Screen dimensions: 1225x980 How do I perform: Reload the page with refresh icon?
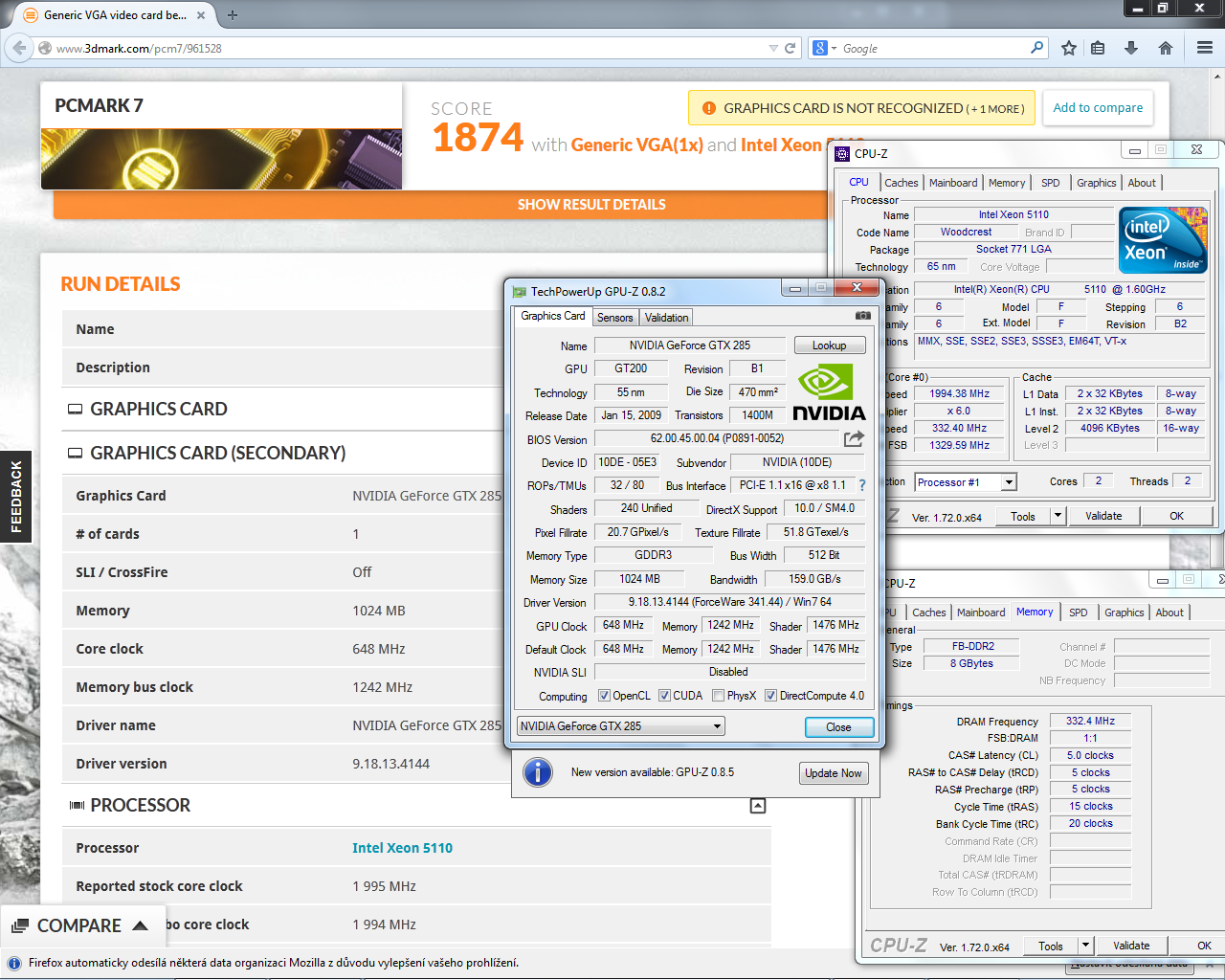tap(791, 48)
